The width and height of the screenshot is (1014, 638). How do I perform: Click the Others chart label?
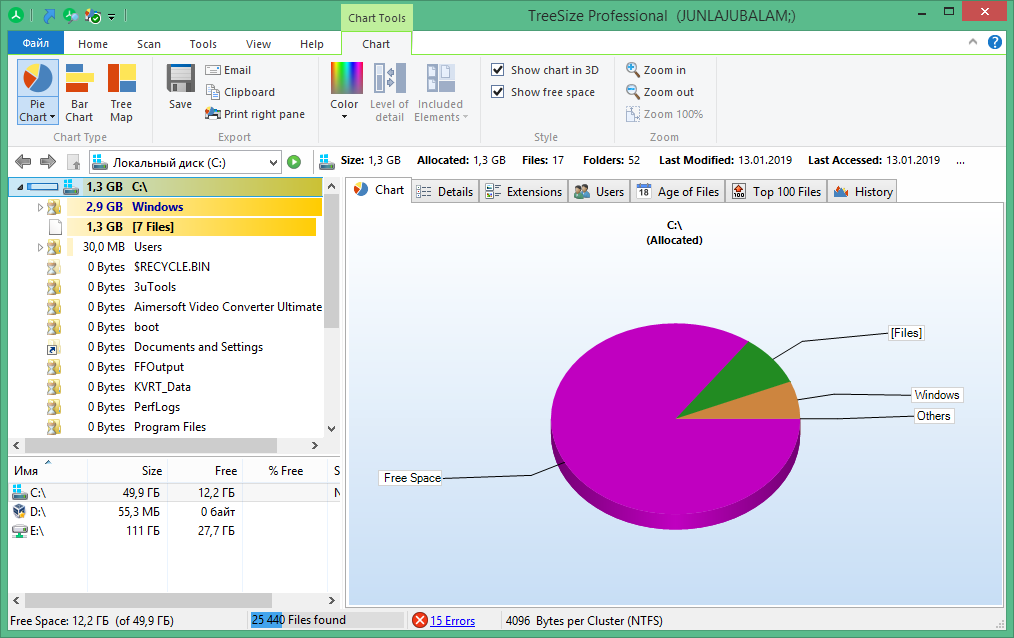click(933, 416)
